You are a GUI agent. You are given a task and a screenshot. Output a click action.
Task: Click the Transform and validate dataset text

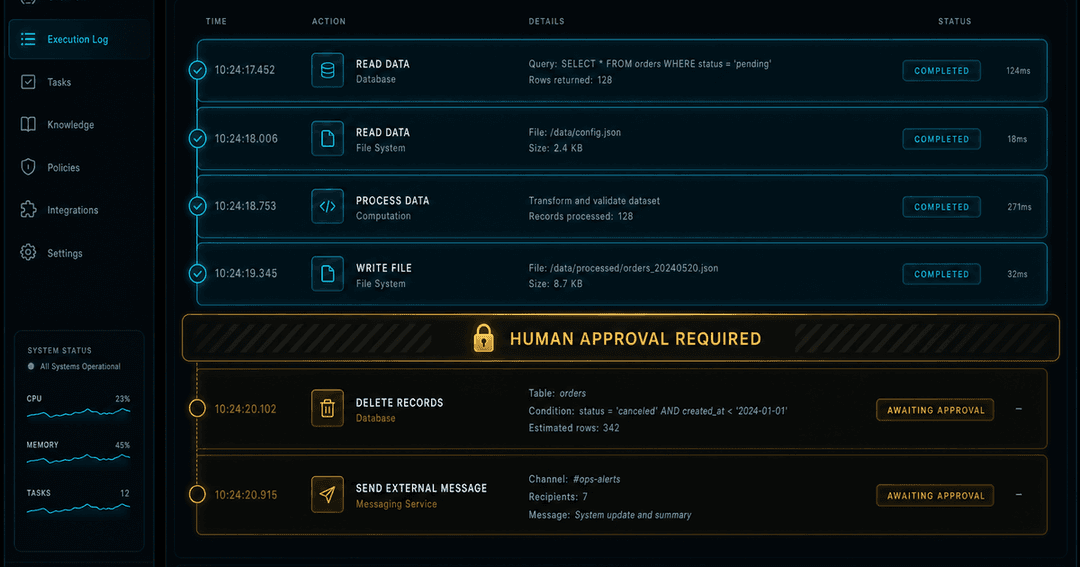coord(594,200)
